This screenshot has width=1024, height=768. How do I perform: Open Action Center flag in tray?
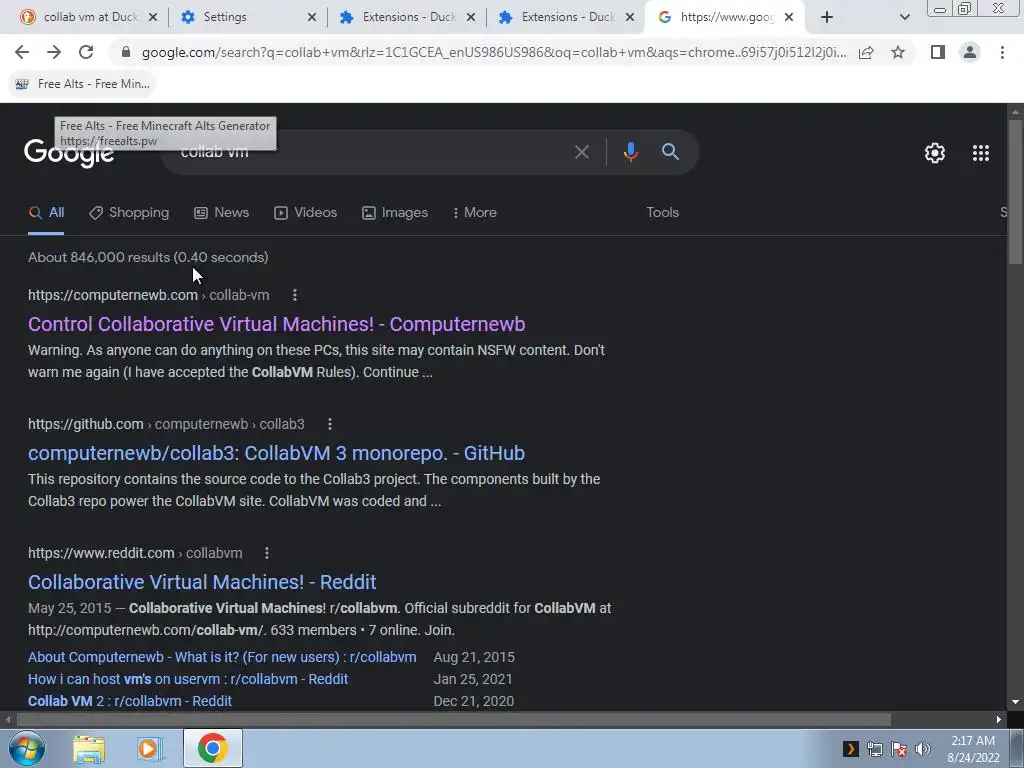[899, 749]
